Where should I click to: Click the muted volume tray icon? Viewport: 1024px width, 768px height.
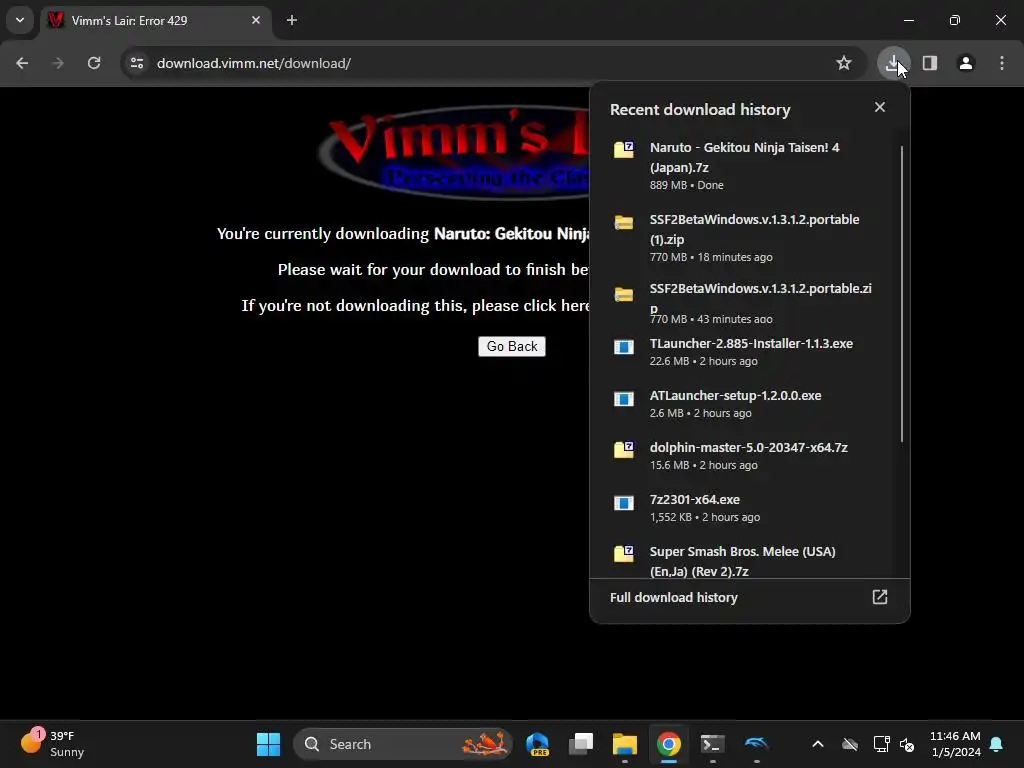(906, 744)
